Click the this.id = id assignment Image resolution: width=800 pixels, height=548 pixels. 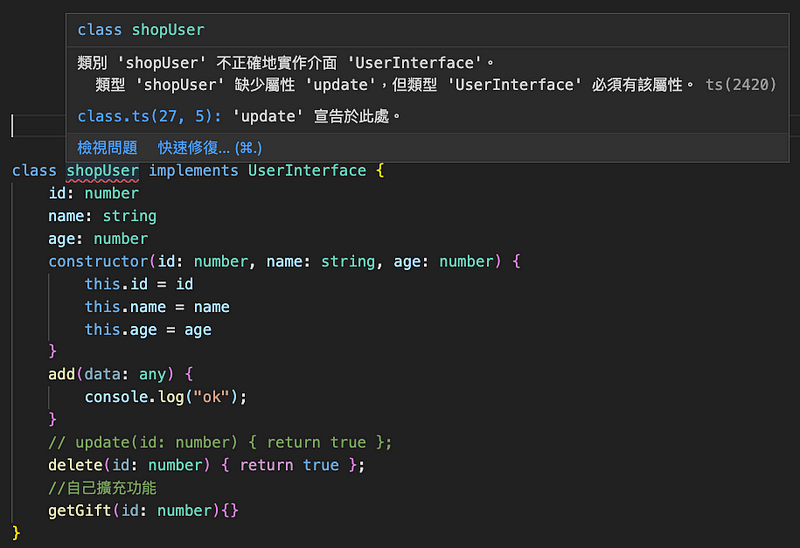(139, 284)
